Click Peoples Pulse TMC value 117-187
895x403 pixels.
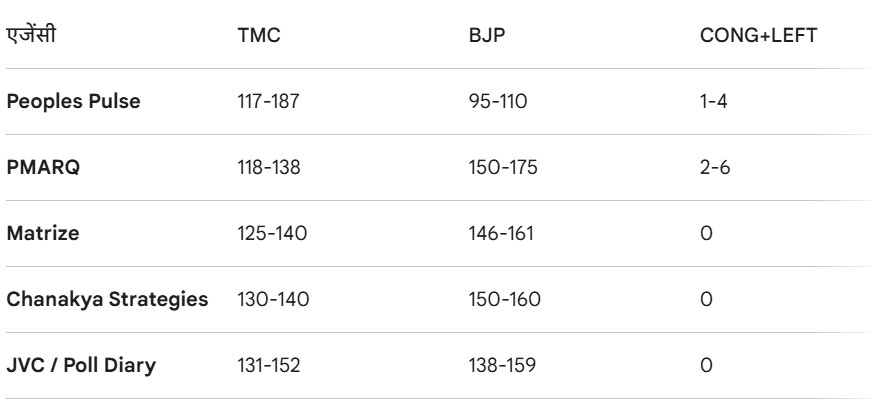[265, 101]
